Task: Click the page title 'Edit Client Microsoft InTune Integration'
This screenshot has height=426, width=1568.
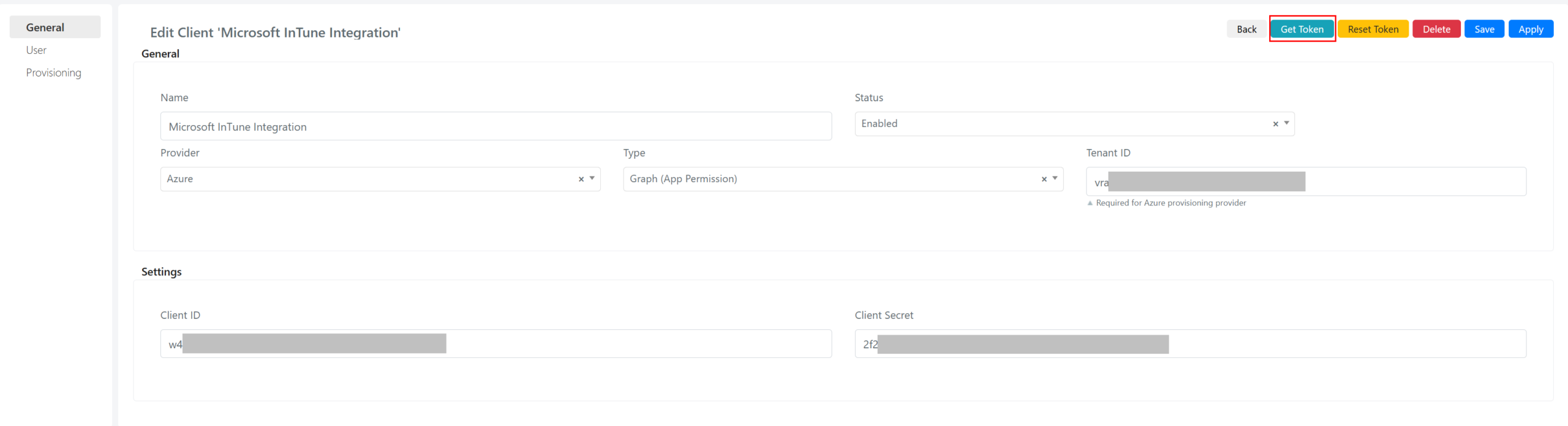Action: tap(276, 32)
